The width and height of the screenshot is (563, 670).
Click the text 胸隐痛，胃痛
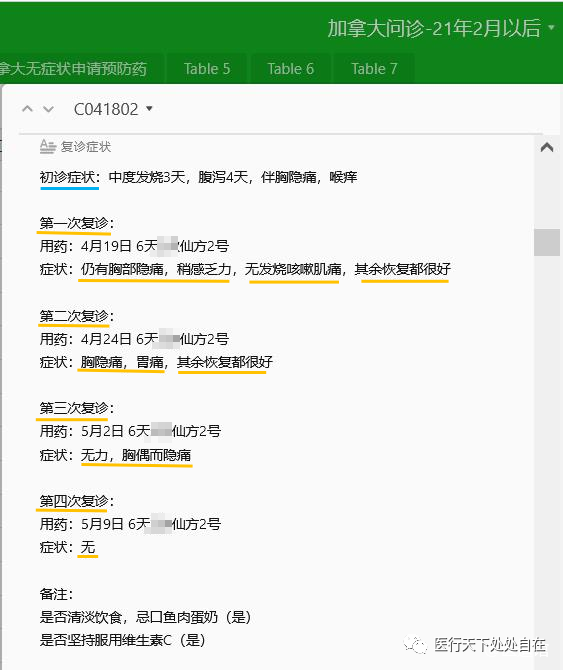coord(122,362)
